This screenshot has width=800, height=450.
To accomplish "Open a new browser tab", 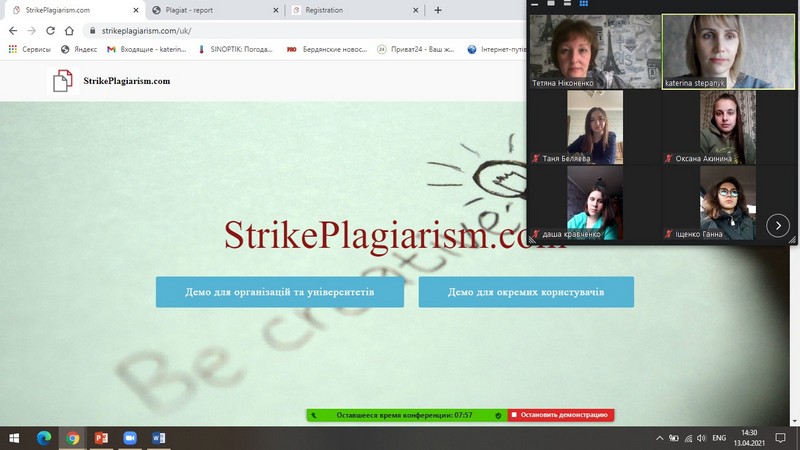I will [437, 10].
